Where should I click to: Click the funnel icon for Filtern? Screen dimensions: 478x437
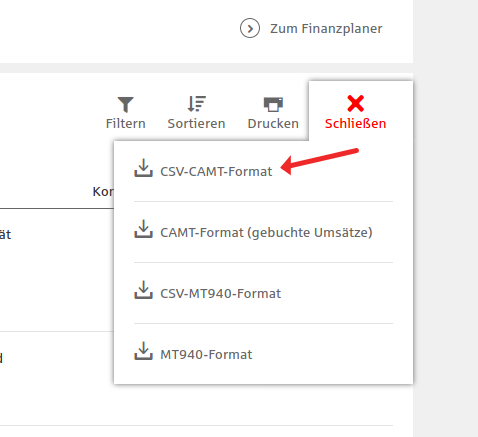126,104
